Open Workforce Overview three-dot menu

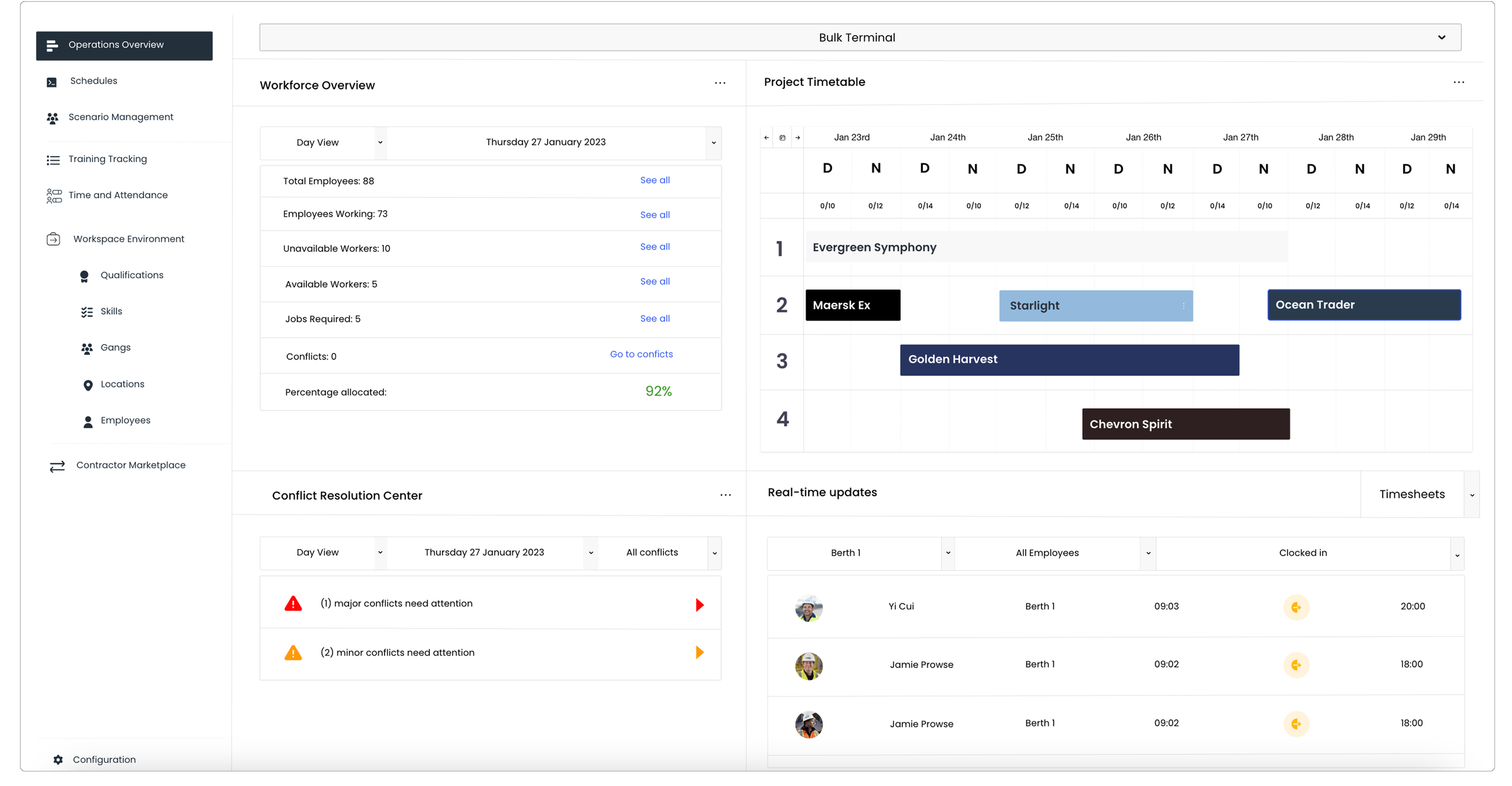click(720, 83)
